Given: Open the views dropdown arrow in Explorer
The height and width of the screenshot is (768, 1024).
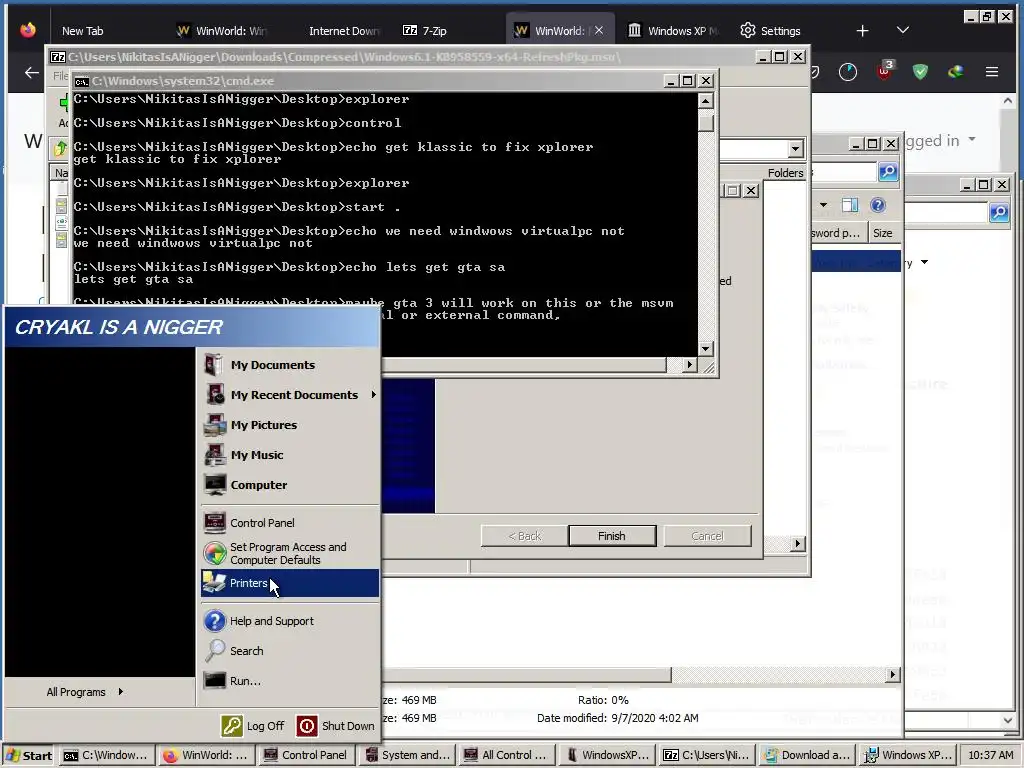Looking at the screenshot, I should tap(823, 205).
